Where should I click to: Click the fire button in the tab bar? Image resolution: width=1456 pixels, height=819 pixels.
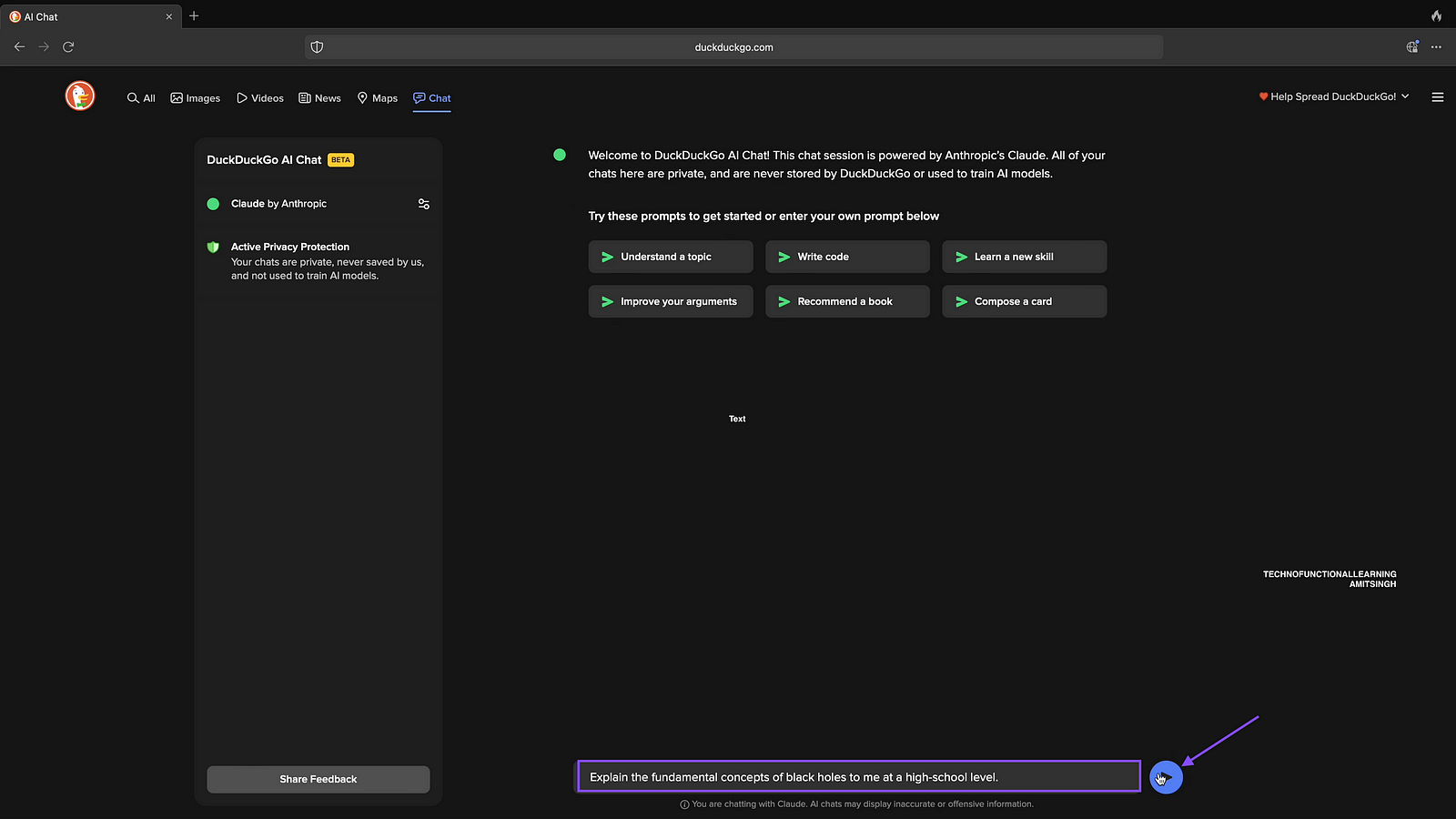pos(1436,16)
